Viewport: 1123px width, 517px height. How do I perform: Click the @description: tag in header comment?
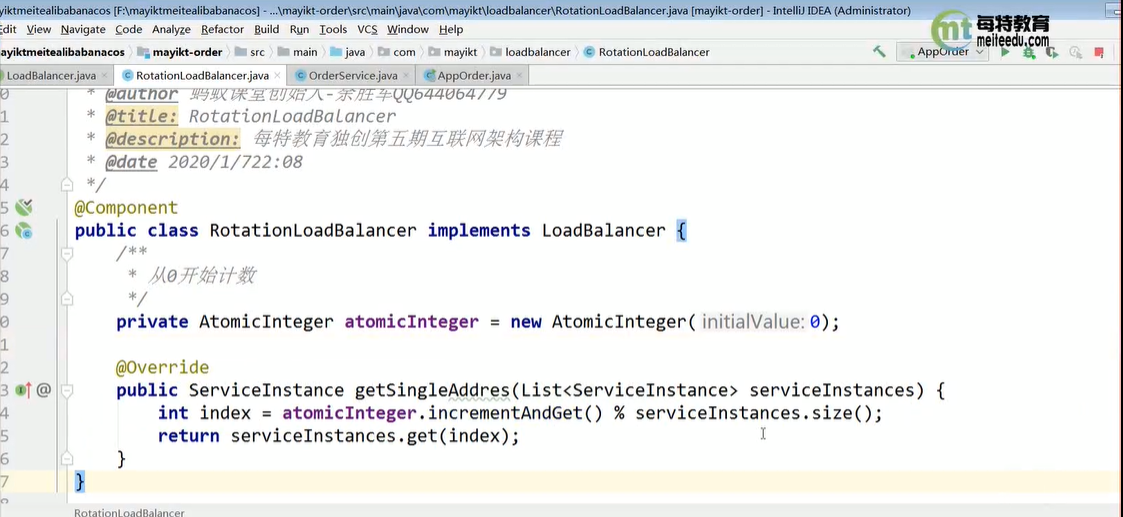173,139
